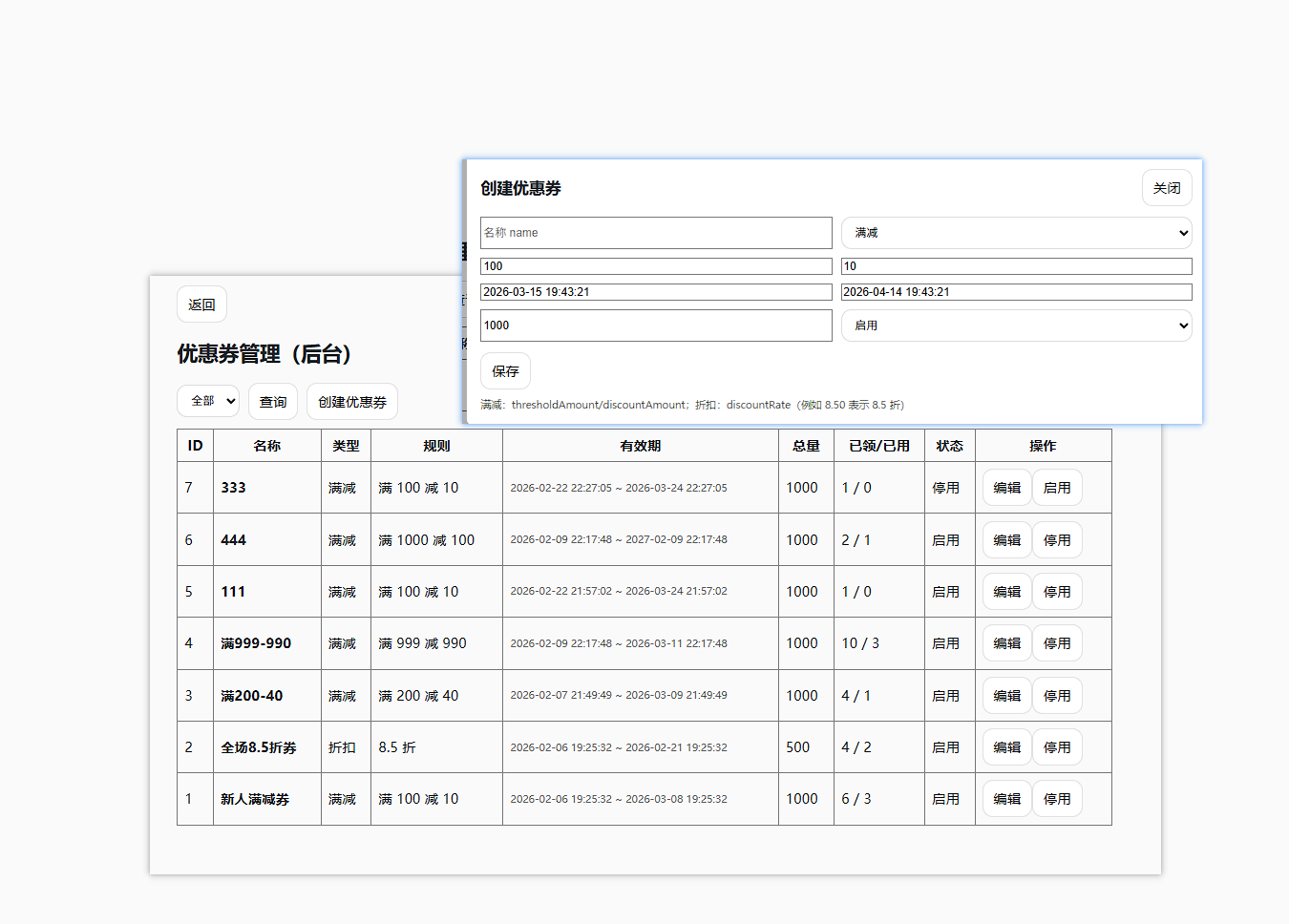Select the coupon name 444 cell
1289x924 pixels.
coord(267,540)
